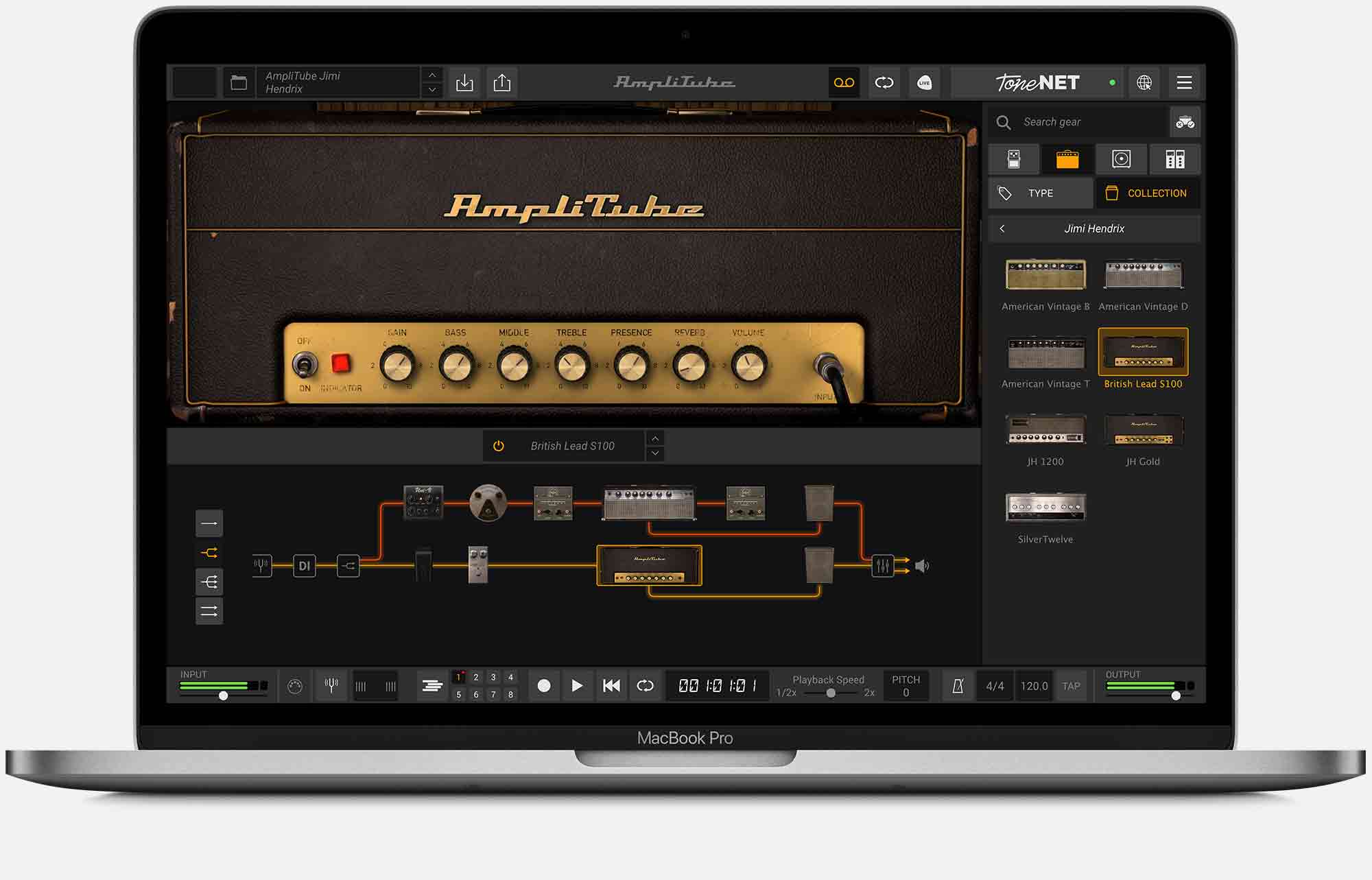Select the splitter block in chain
The width and height of the screenshot is (1372, 880).
click(348, 566)
